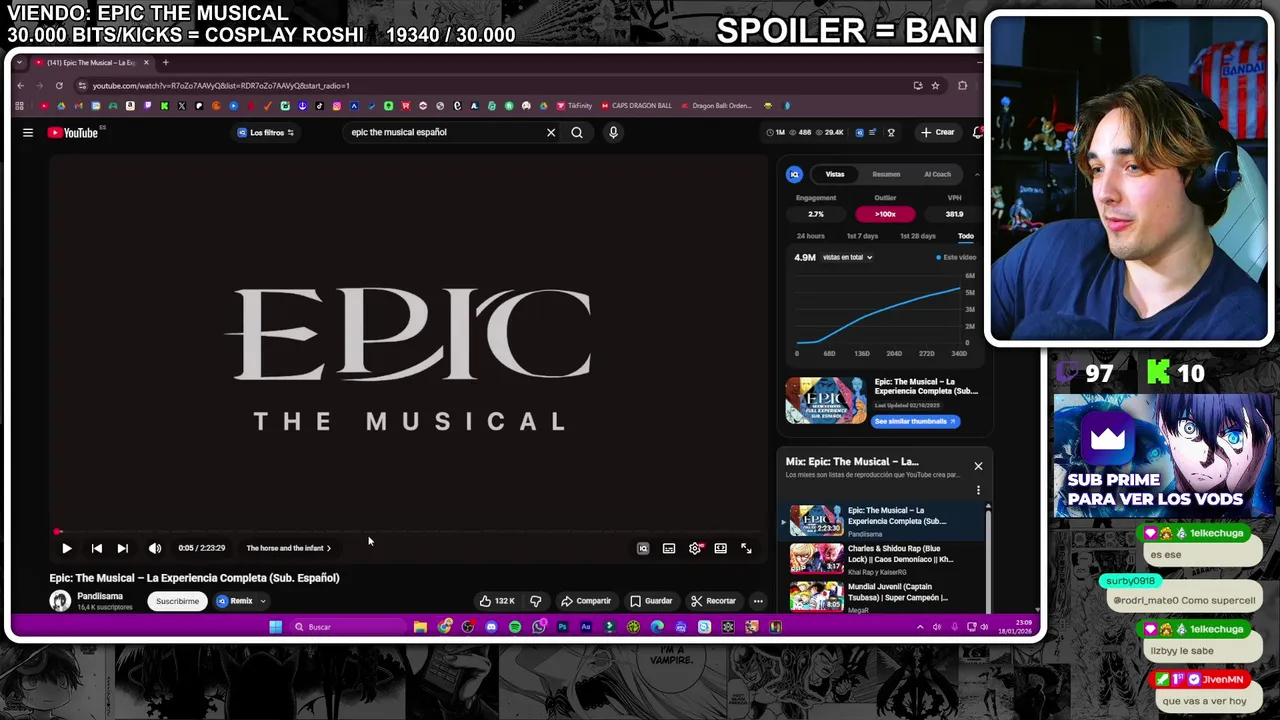
Task: Select the Todo views range
Action: tap(965, 236)
